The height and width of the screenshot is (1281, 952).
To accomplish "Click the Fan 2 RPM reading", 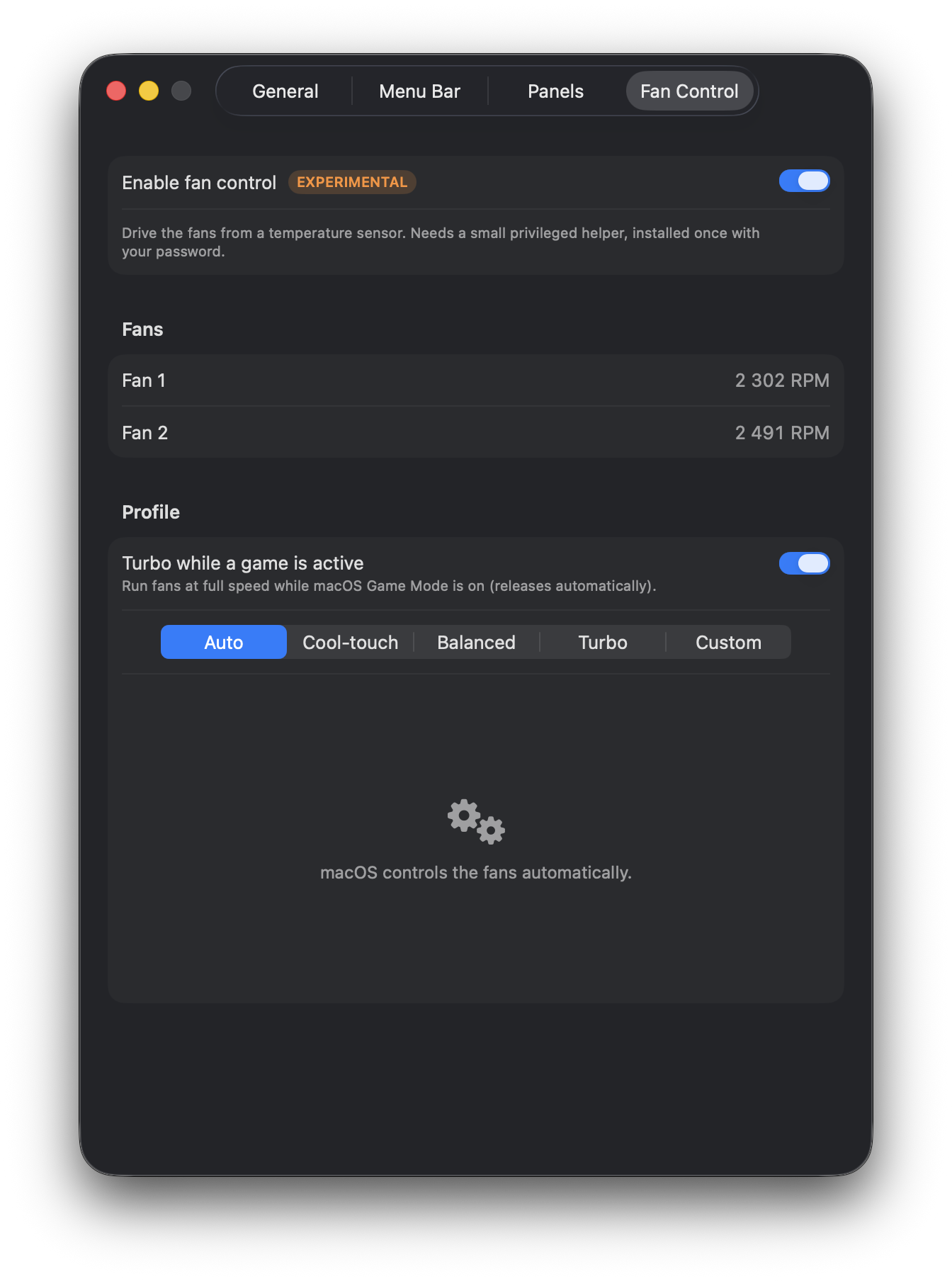I will pyautogui.click(x=782, y=433).
